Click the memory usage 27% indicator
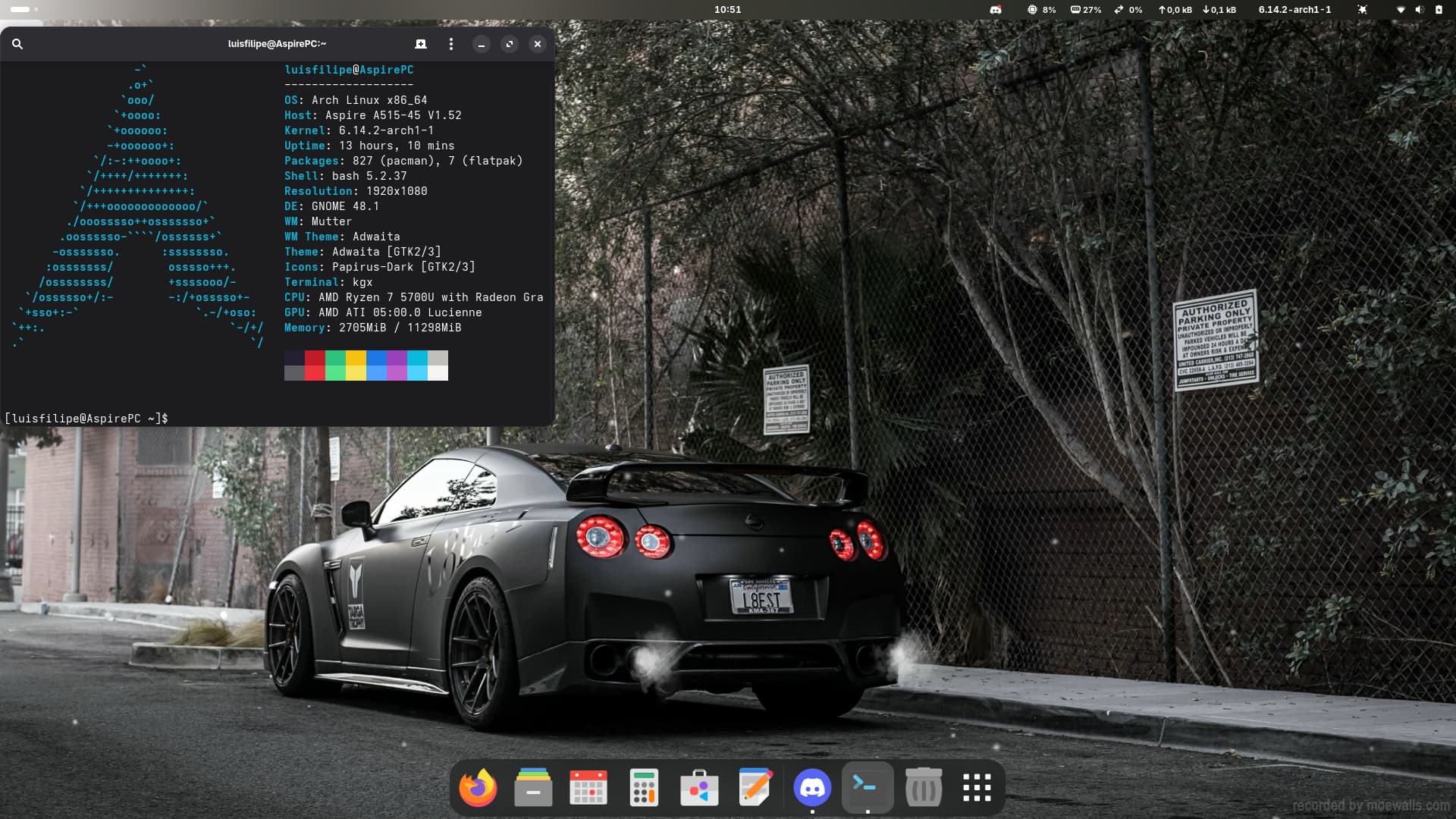 [1086, 10]
